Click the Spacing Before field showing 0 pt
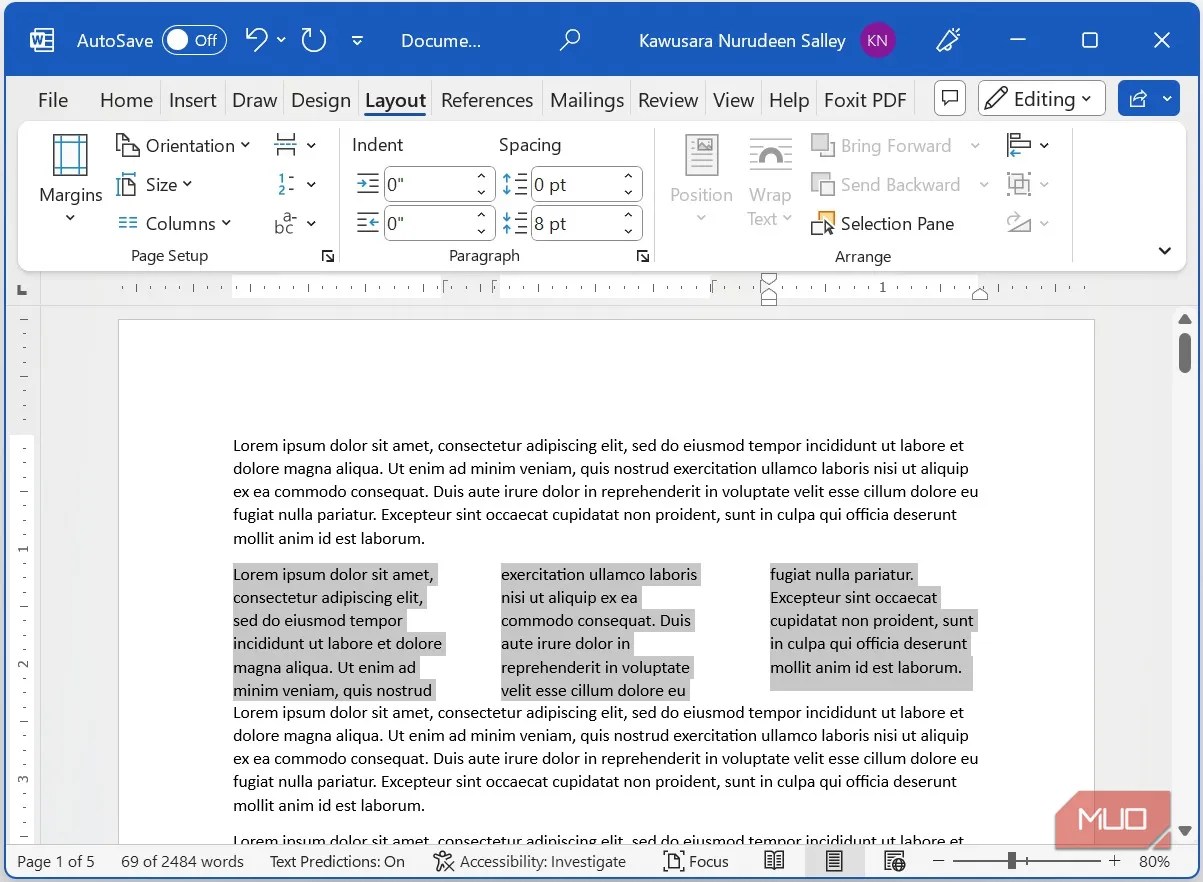The width and height of the screenshot is (1203, 882). pos(574,185)
